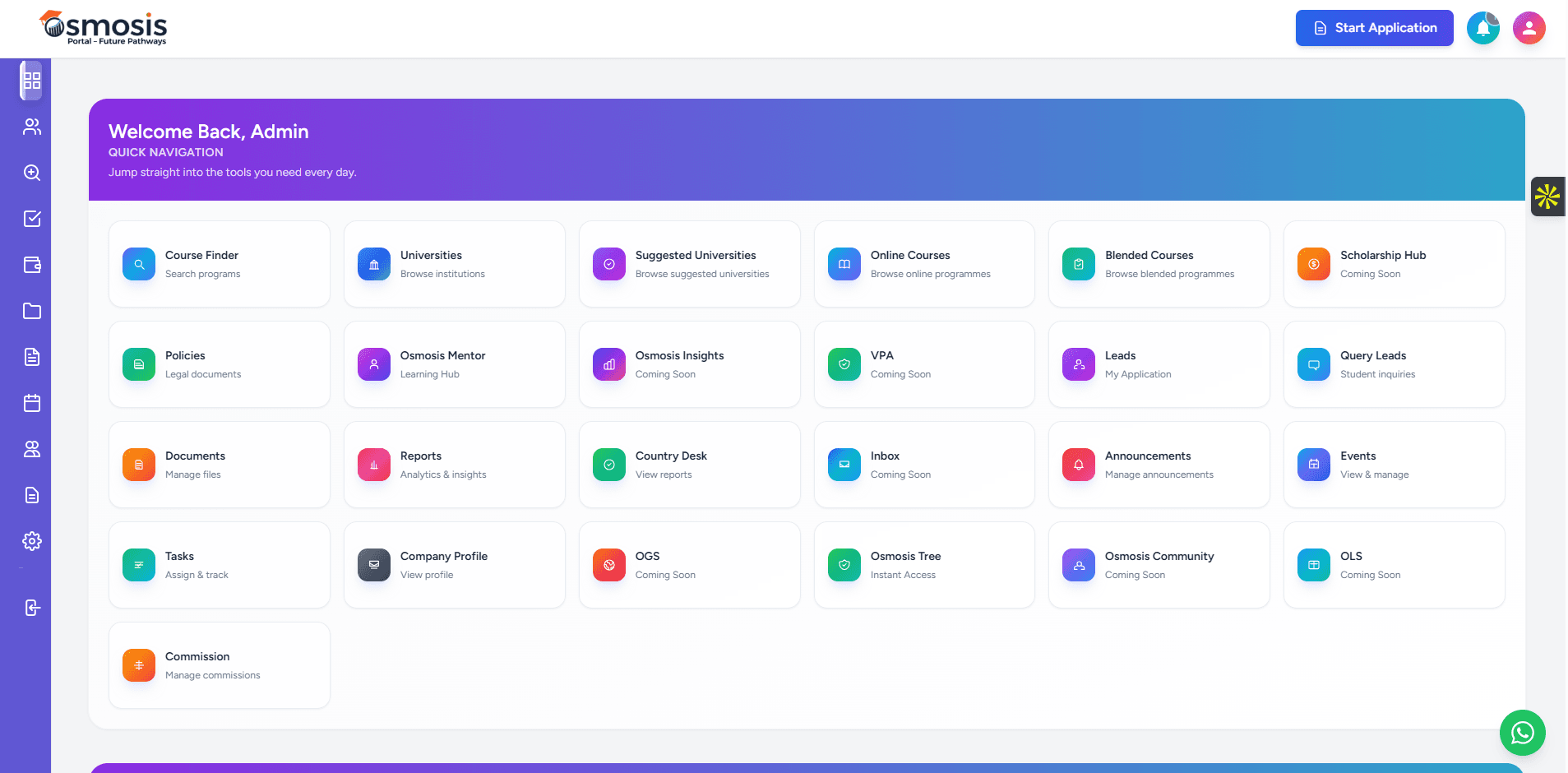Click the logout icon in sidebar
Screen dimensions: 1568x773
click(x=31, y=608)
